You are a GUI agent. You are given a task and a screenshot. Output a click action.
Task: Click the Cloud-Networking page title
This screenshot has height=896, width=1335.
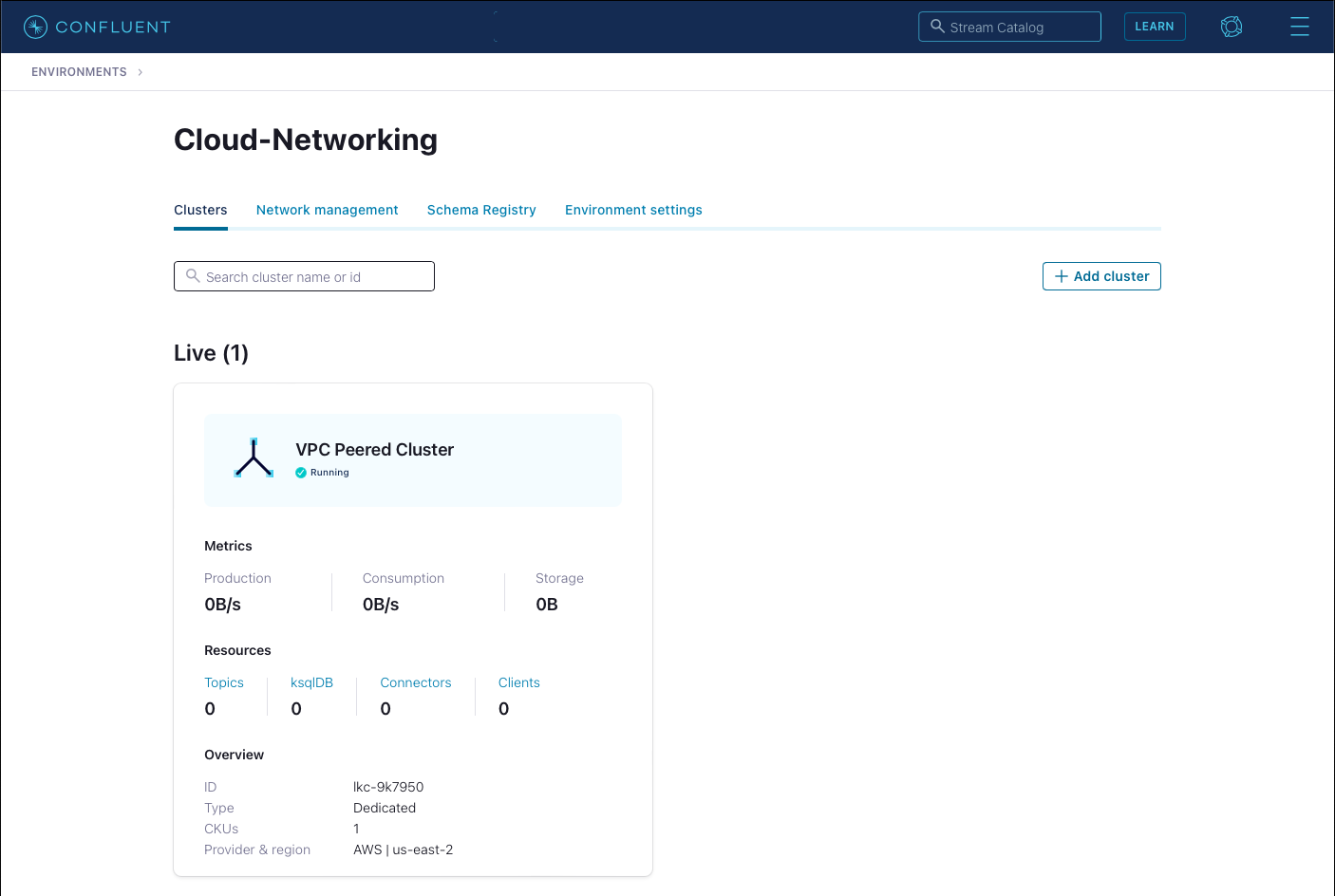click(306, 140)
